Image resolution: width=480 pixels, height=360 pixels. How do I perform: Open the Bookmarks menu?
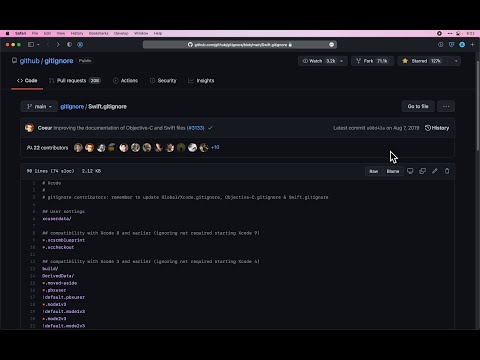99,33
